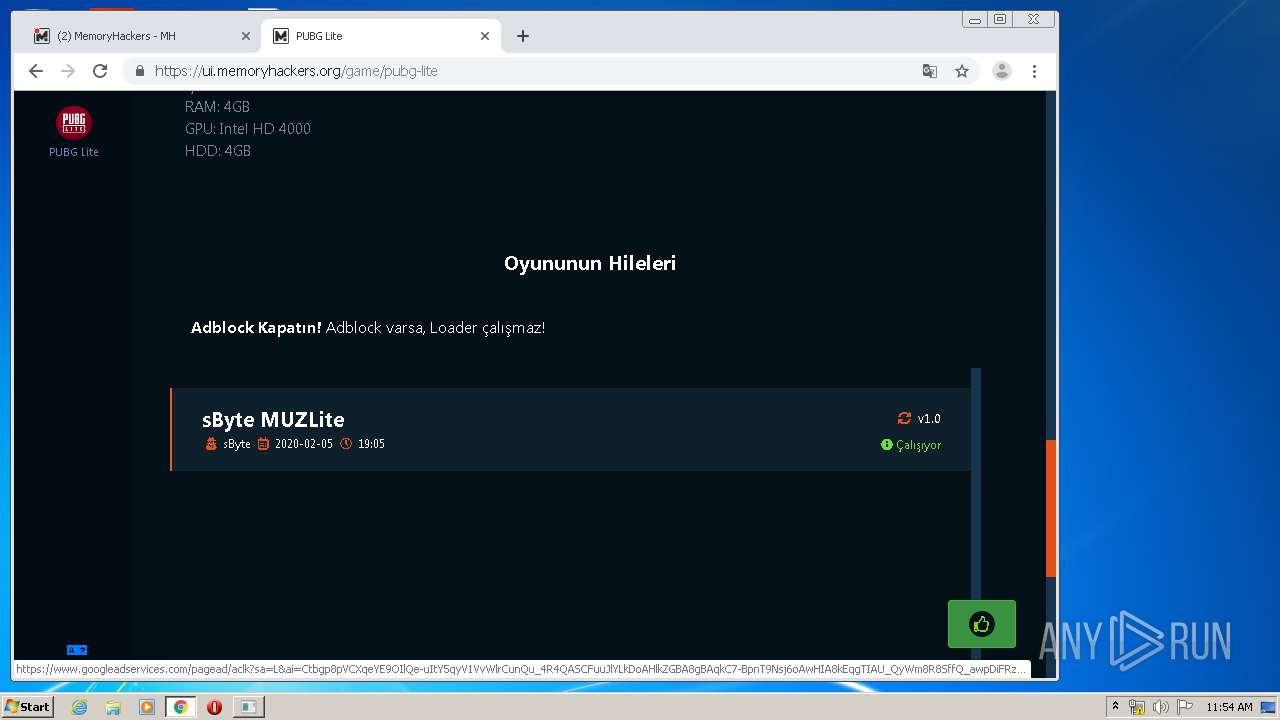1280x720 pixels.
Task: Click the last taskbar application icon
Action: (248, 707)
